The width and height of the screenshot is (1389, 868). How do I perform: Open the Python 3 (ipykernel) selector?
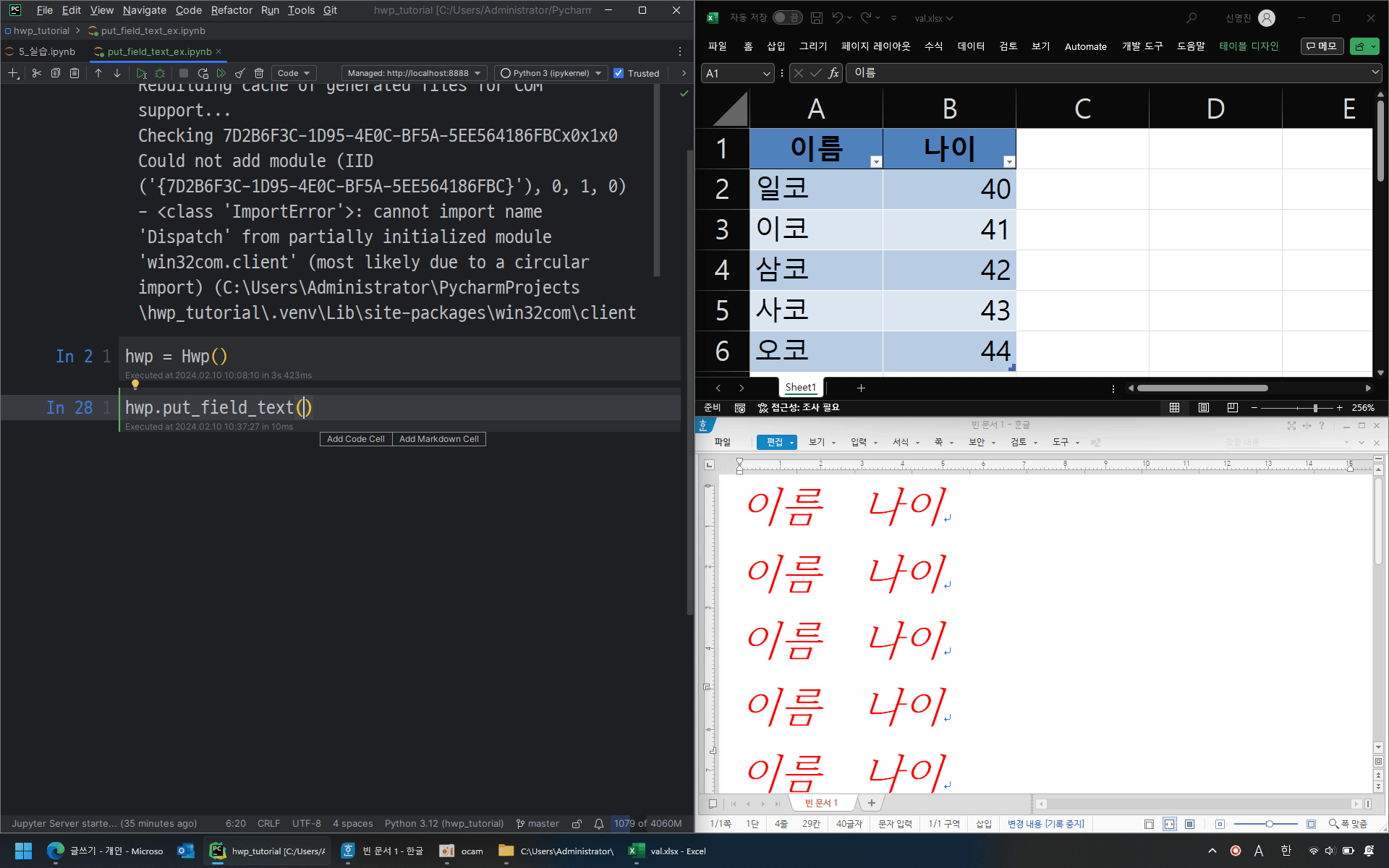click(x=551, y=73)
